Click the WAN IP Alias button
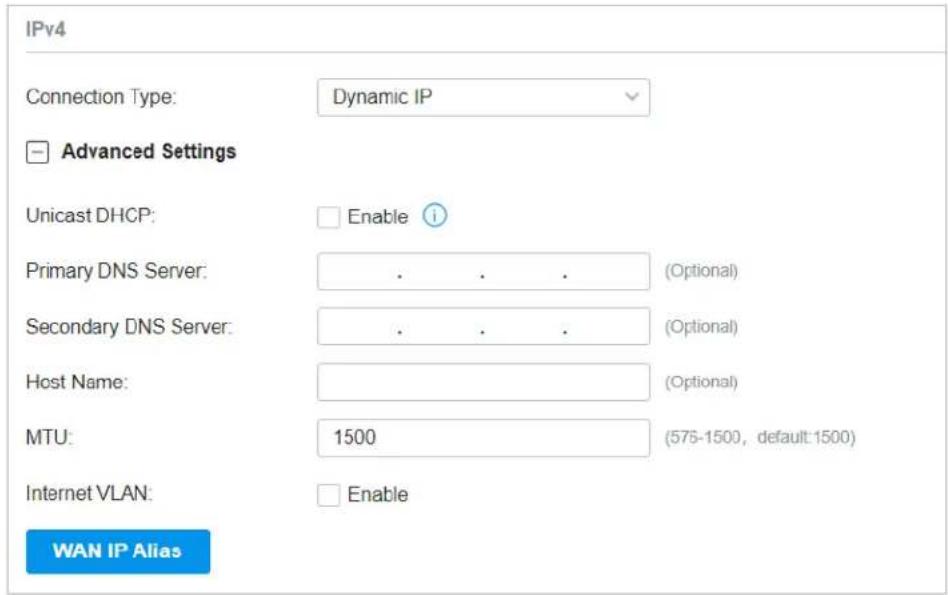Viewport: 948px width, 595px height. tap(118, 551)
